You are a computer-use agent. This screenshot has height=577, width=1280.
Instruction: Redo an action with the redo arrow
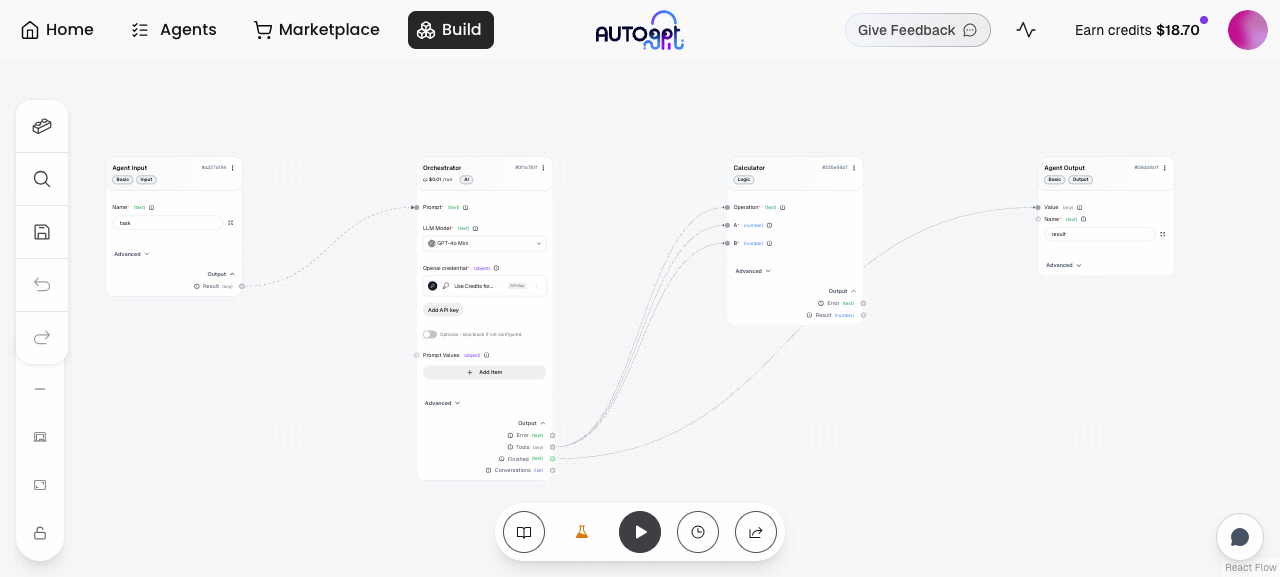point(42,337)
